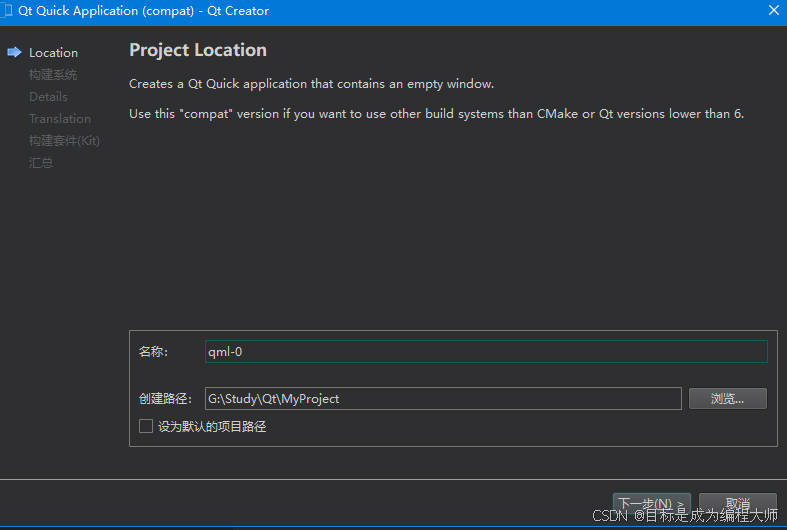
Task: Click the blue arrow icon beside Location
Action: [15, 52]
